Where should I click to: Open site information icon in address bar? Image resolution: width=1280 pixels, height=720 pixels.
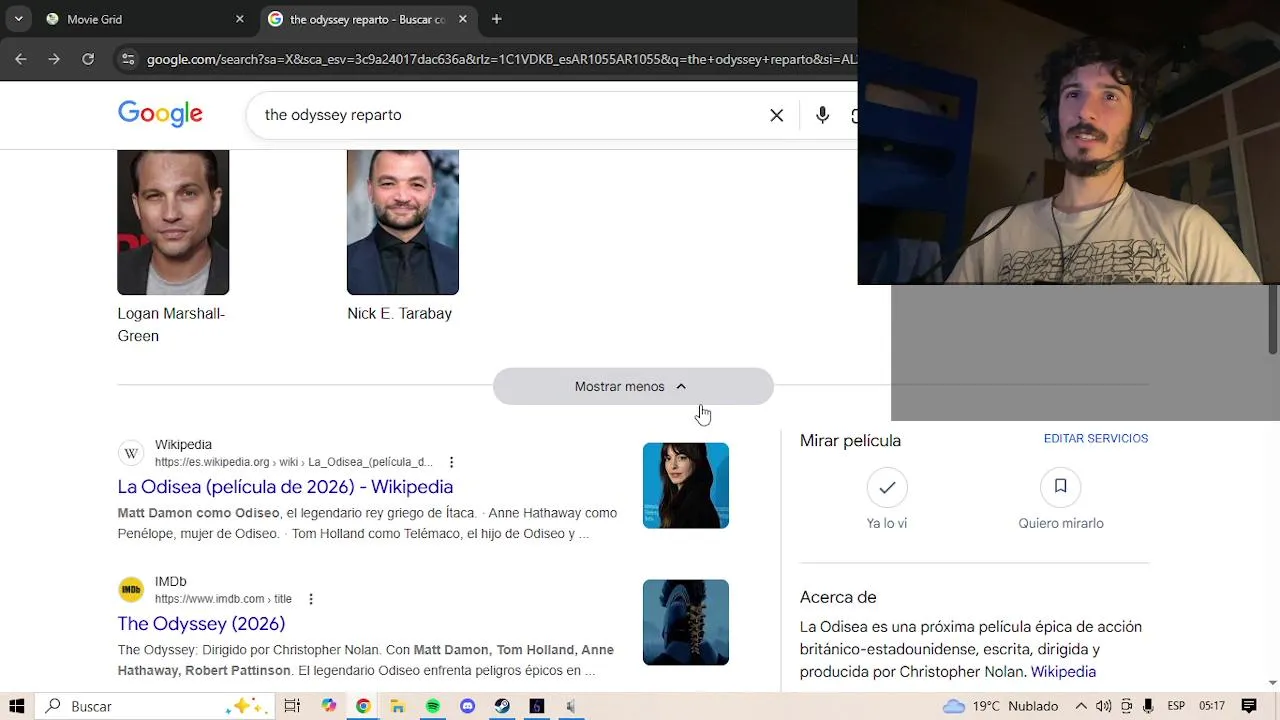point(127,59)
